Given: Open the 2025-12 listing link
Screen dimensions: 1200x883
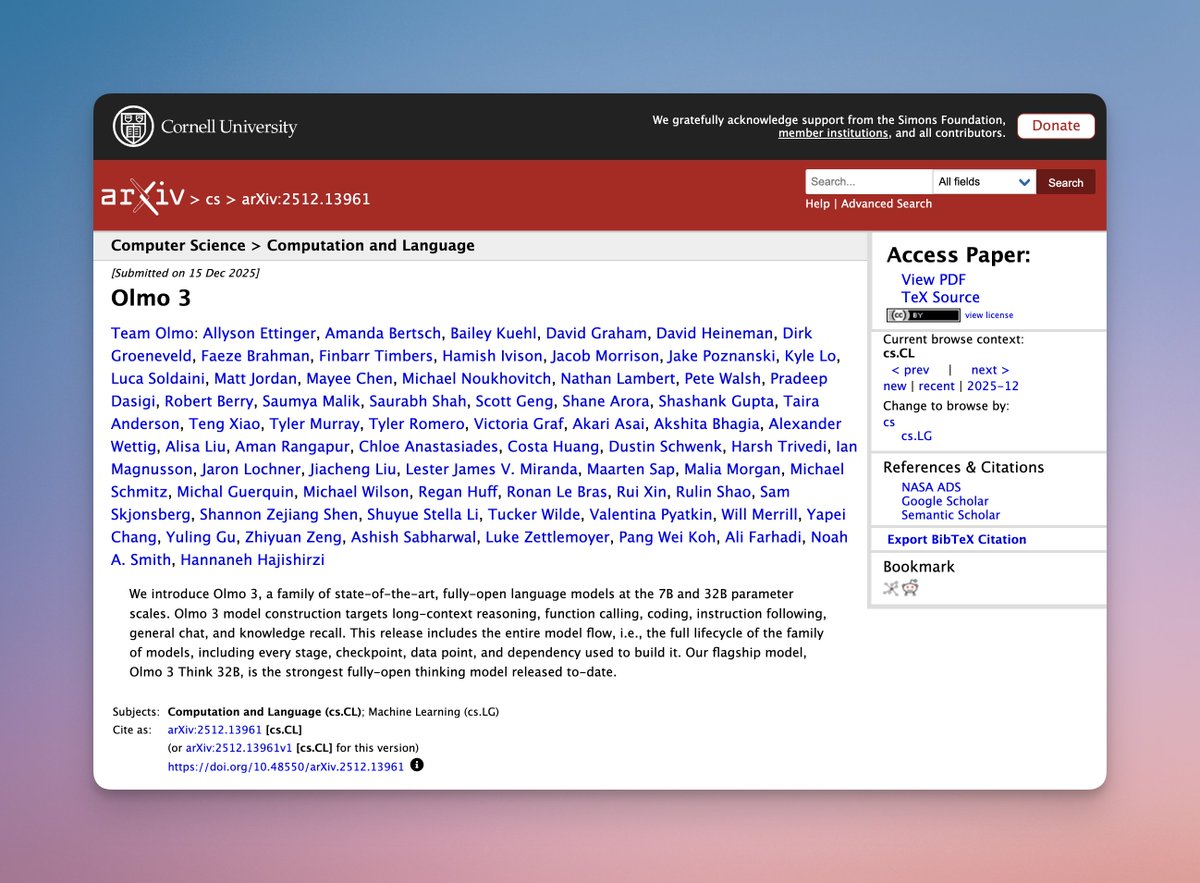Looking at the screenshot, I should pos(993,386).
